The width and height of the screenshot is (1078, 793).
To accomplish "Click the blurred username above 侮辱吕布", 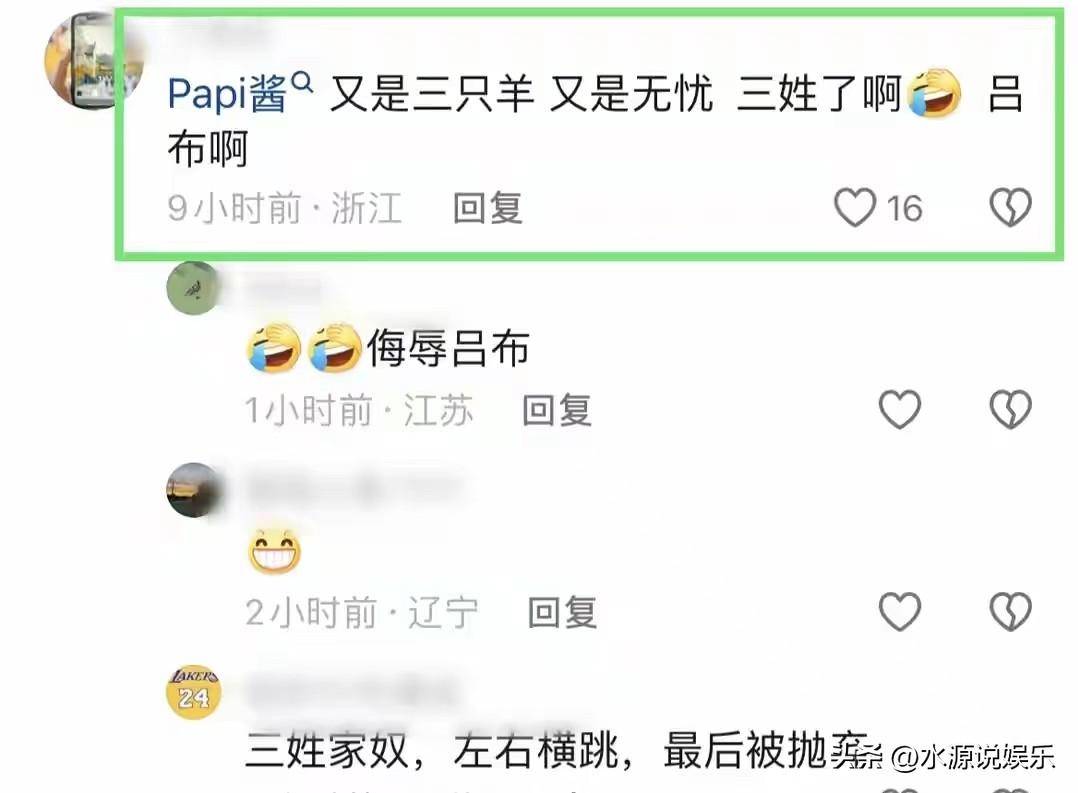I will click(x=283, y=286).
